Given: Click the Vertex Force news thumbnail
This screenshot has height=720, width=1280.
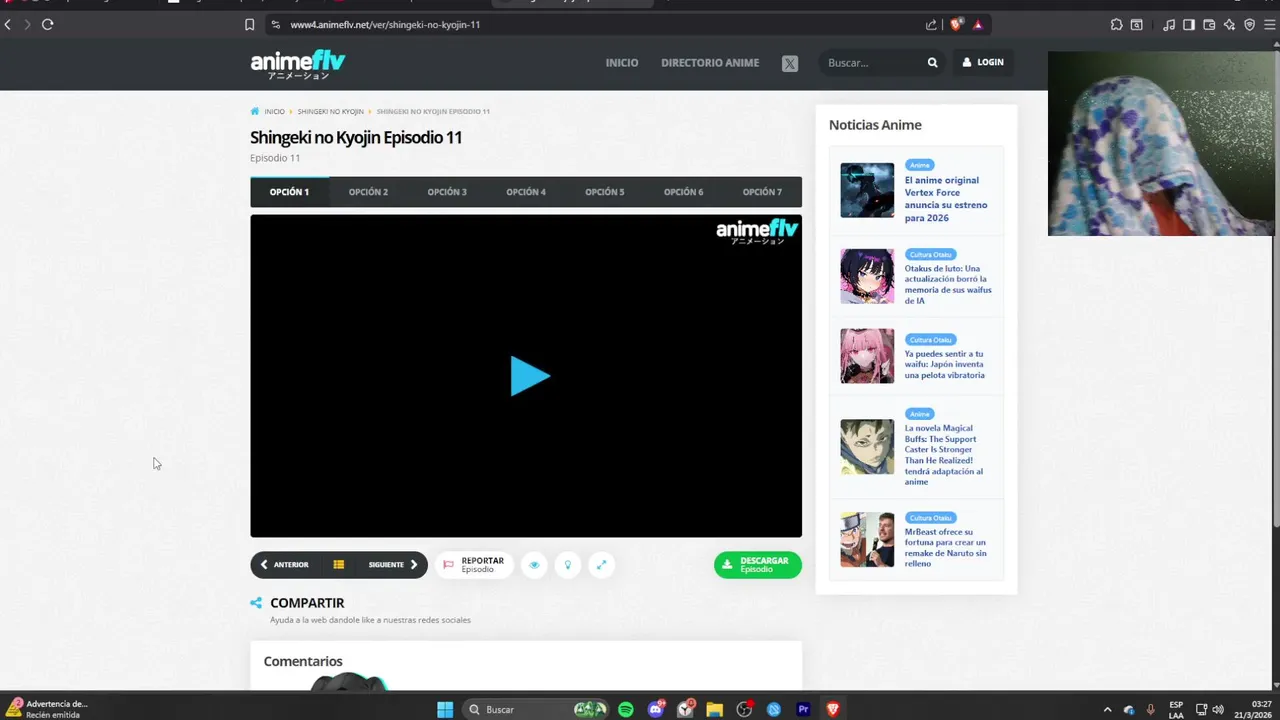Looking at the screenshot, I should pyautogui.click(x=867, y=190).
